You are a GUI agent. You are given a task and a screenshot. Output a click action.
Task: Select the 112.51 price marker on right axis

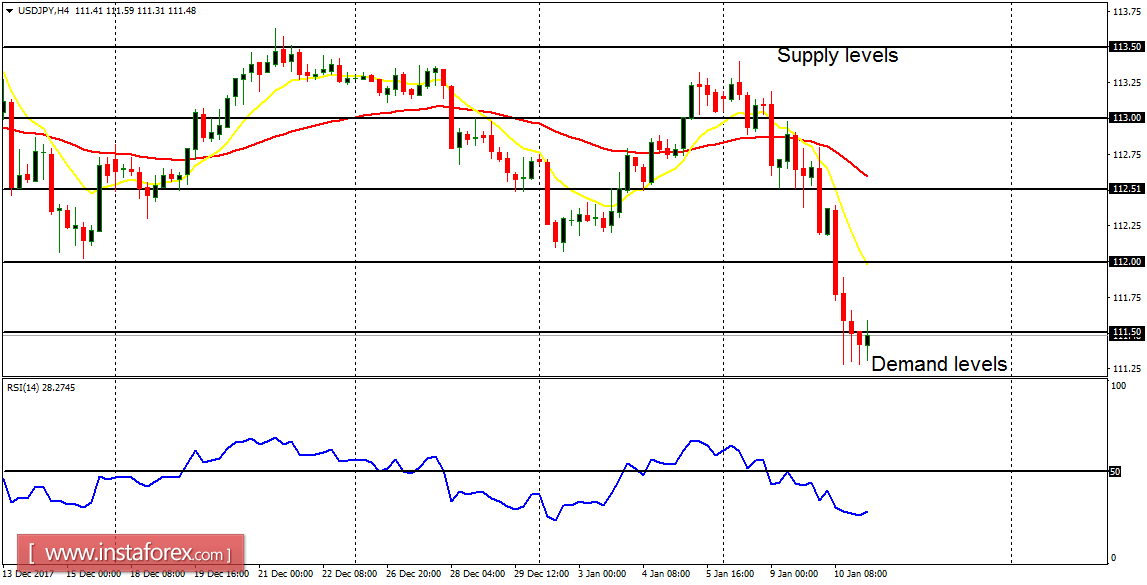tap(1128, 187)
